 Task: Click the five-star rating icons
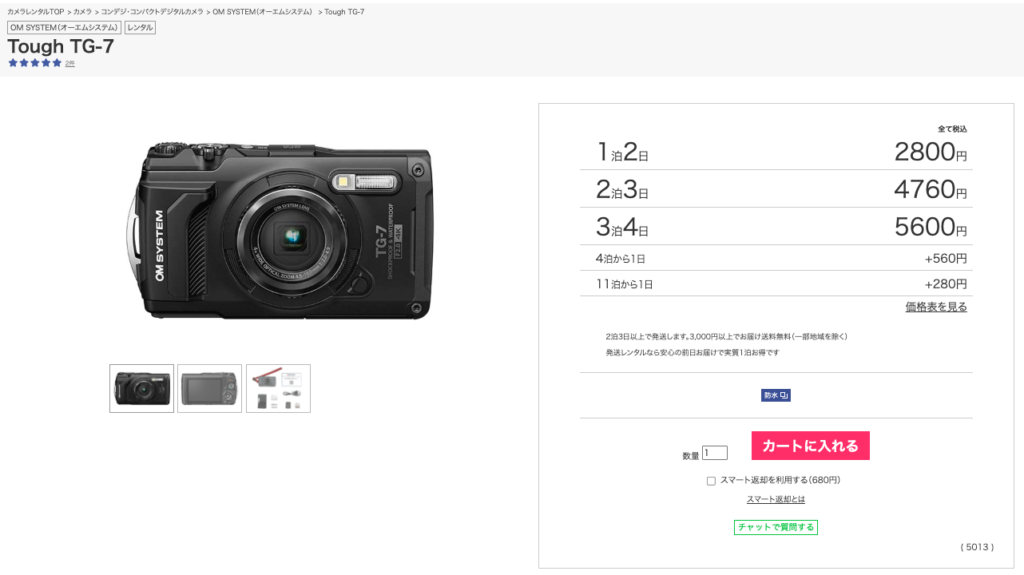(x=35, y=63)
